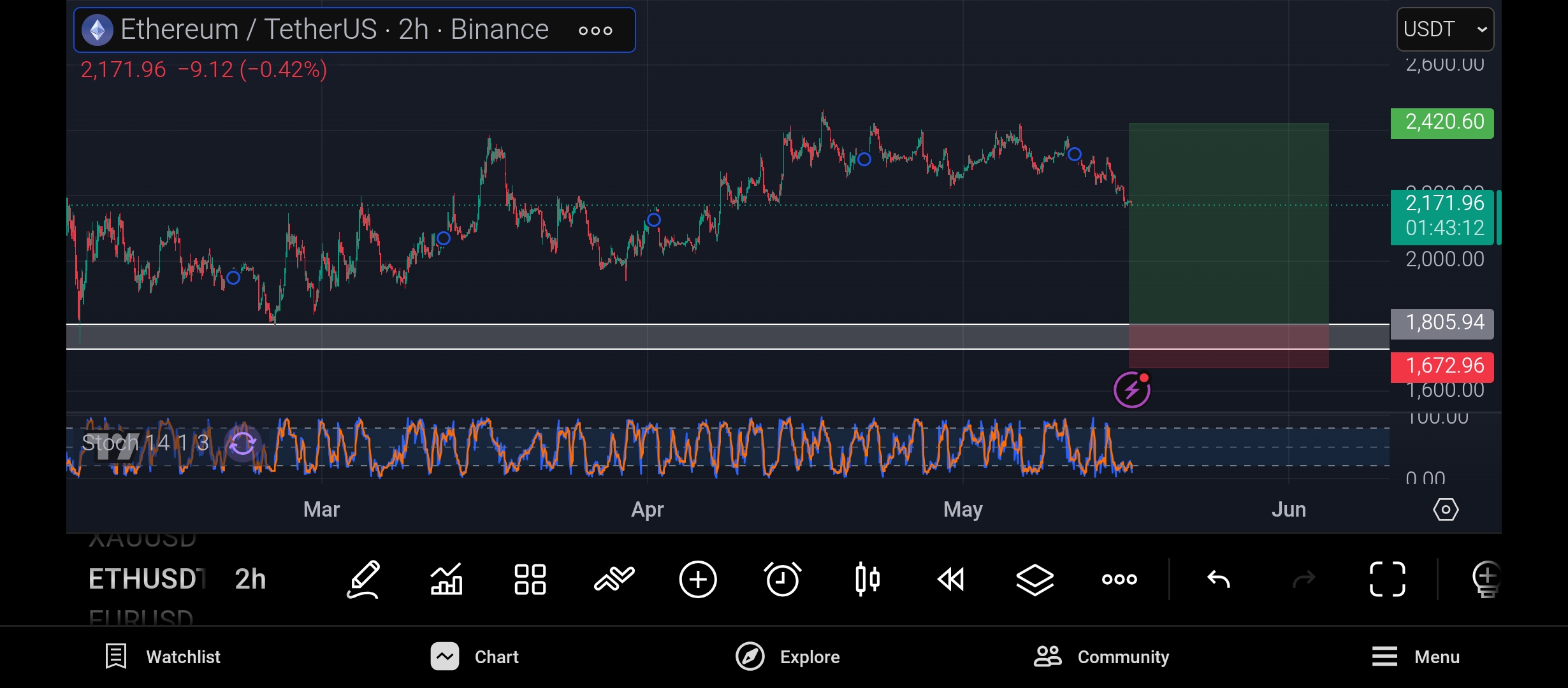Tap the lightbulb plus icon

click(x=1486, y=579)
